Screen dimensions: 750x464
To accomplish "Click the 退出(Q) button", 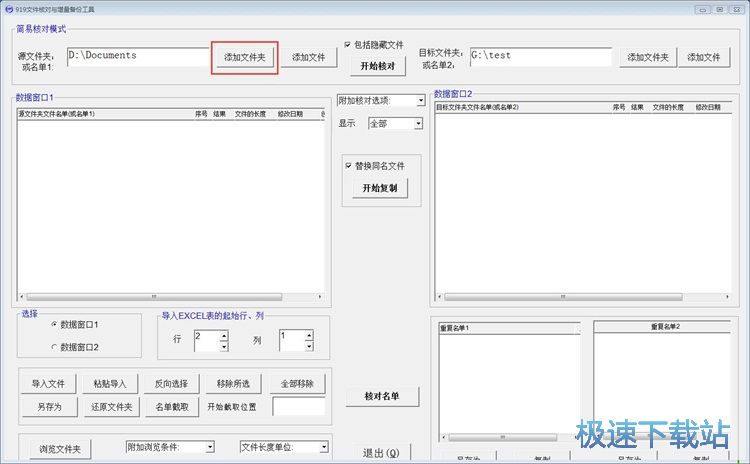I will tap(381, 453).
